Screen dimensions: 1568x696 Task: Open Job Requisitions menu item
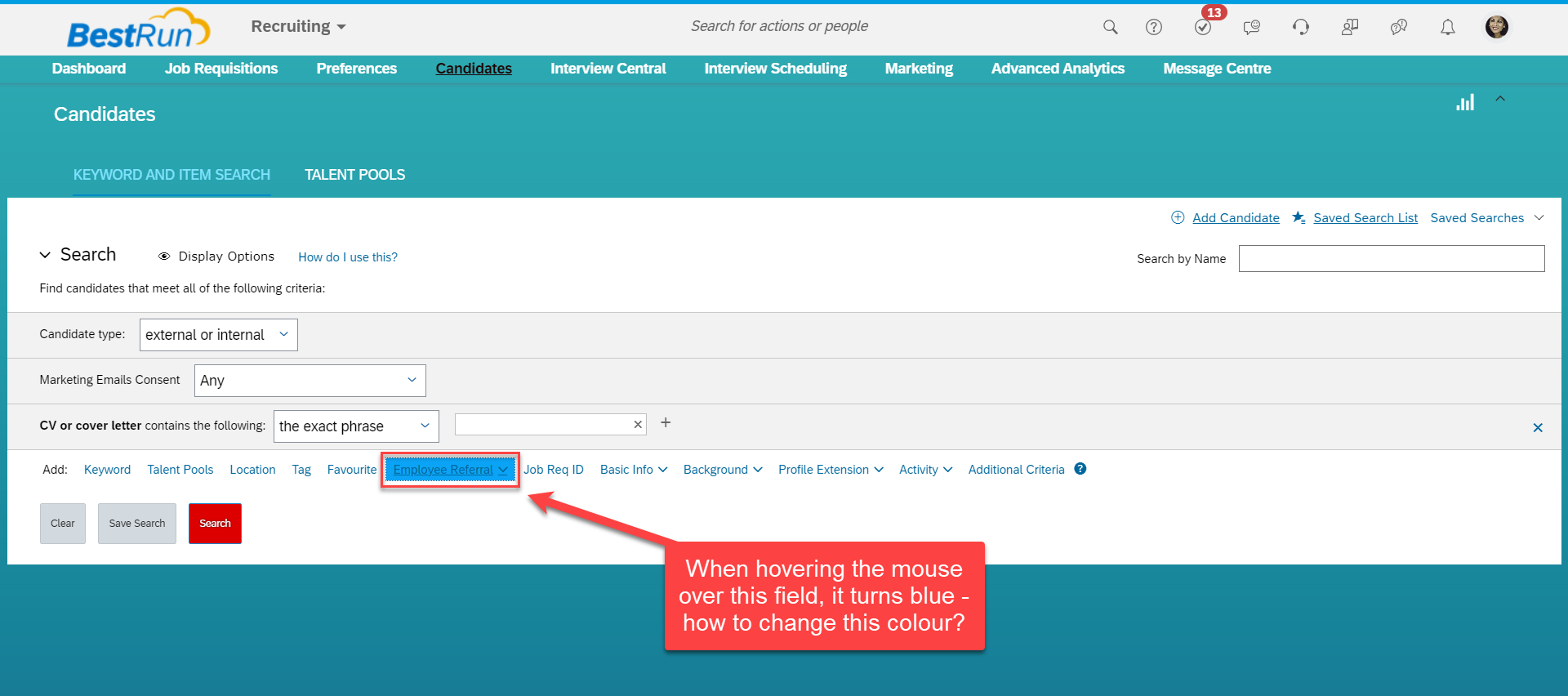(221, 69)
